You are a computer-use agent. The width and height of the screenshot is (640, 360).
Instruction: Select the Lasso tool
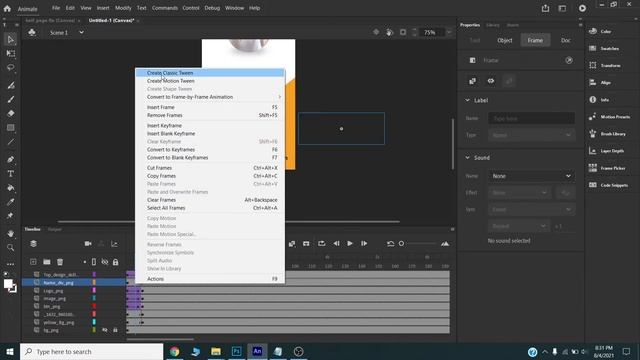tap(11, 68)
